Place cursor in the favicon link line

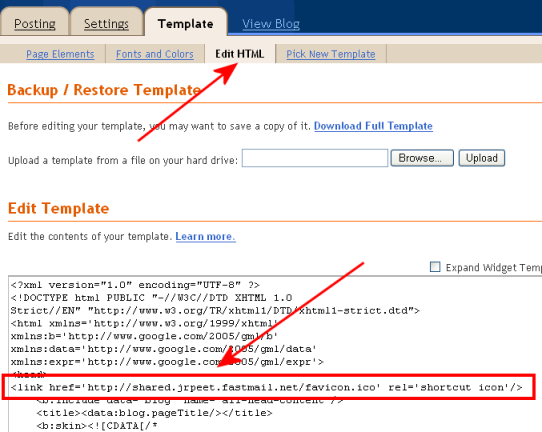266,387
